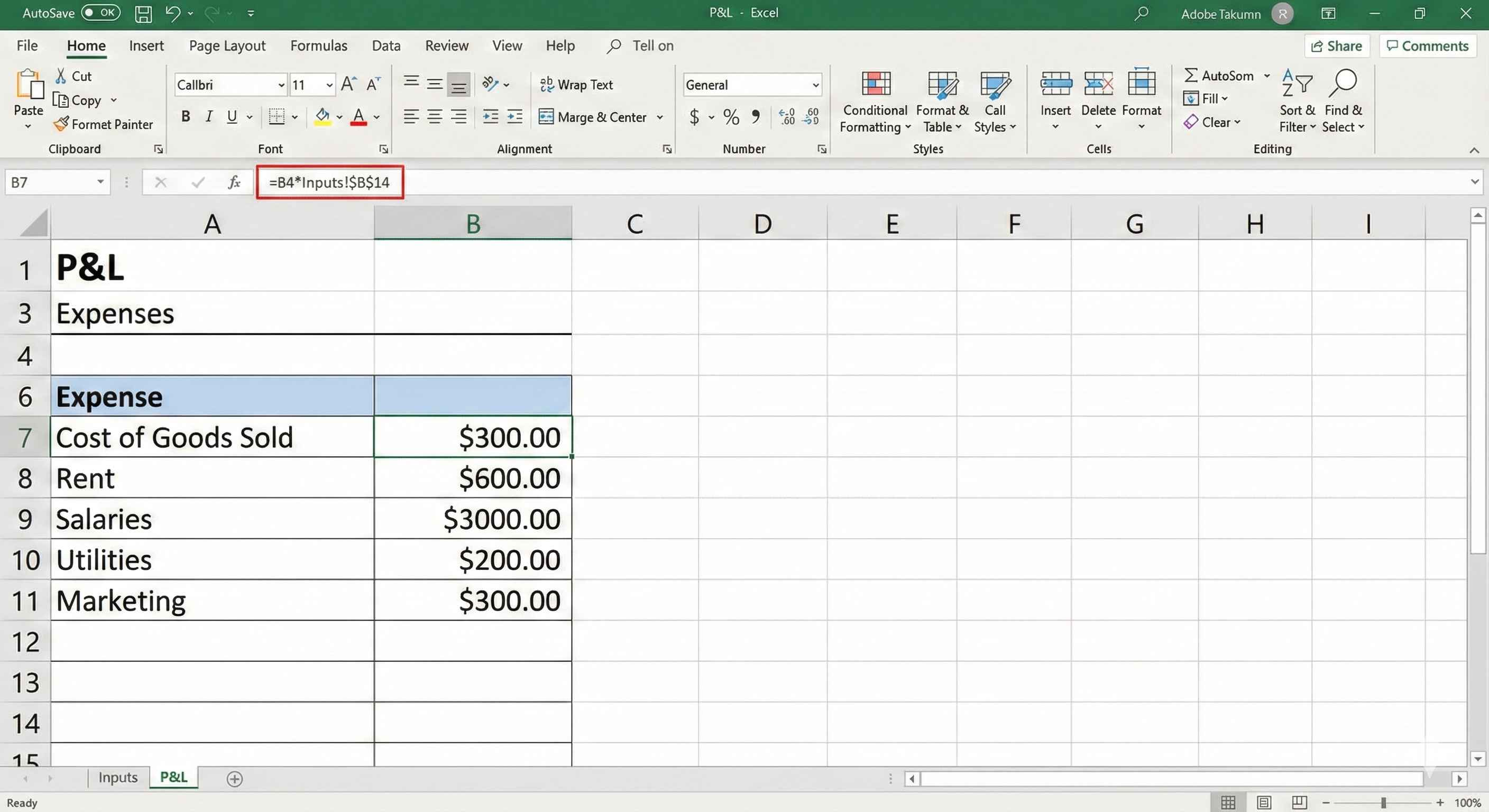
Task: Switch to the Inputs sheet tab
Action: pyautogui.click(x=117, y=777)
